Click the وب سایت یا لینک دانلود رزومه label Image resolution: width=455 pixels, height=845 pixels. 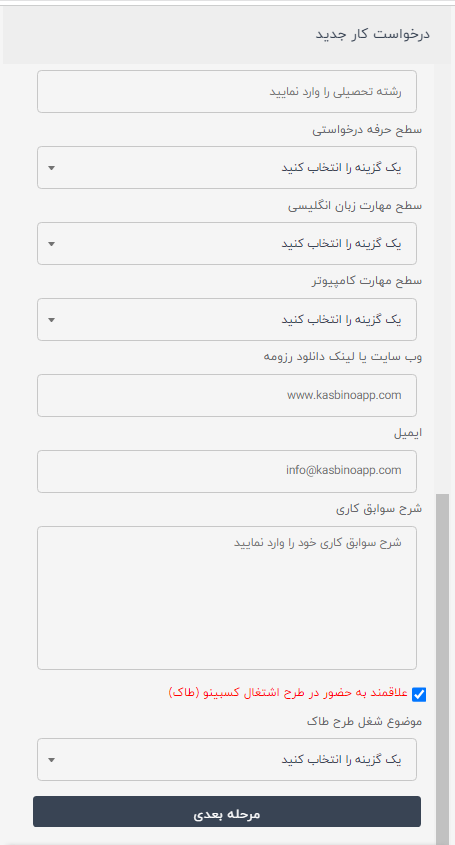[343, 358]
